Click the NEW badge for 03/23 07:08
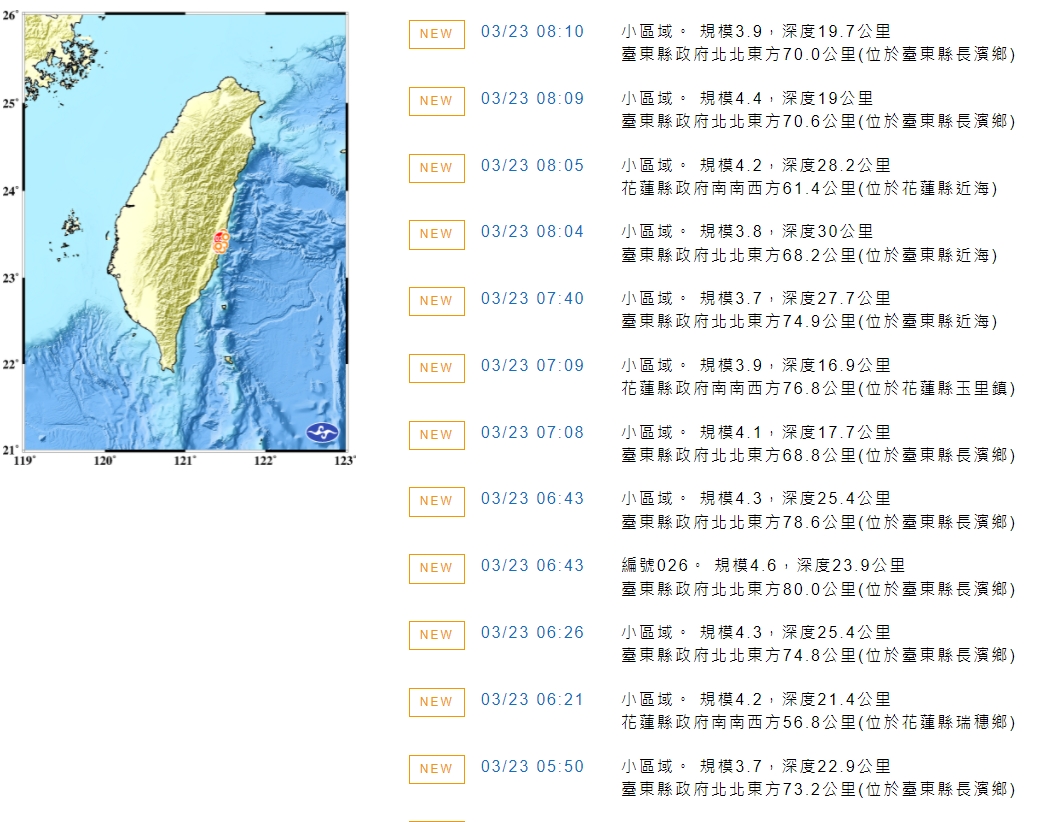1044x822 pixels. tap(437, 435)
